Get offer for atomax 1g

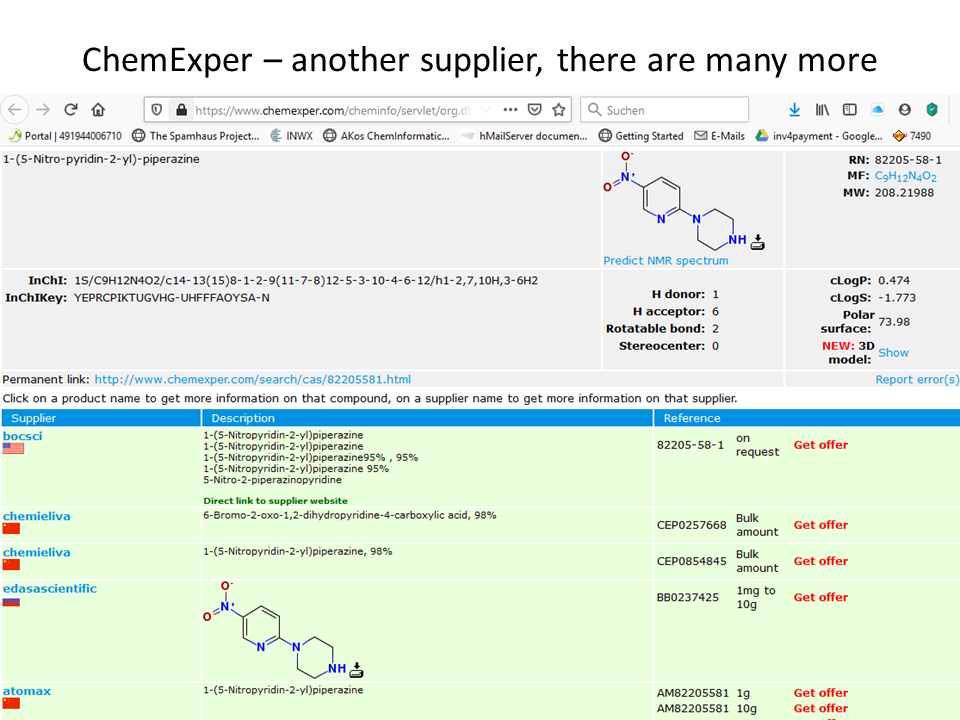[820, 693]
